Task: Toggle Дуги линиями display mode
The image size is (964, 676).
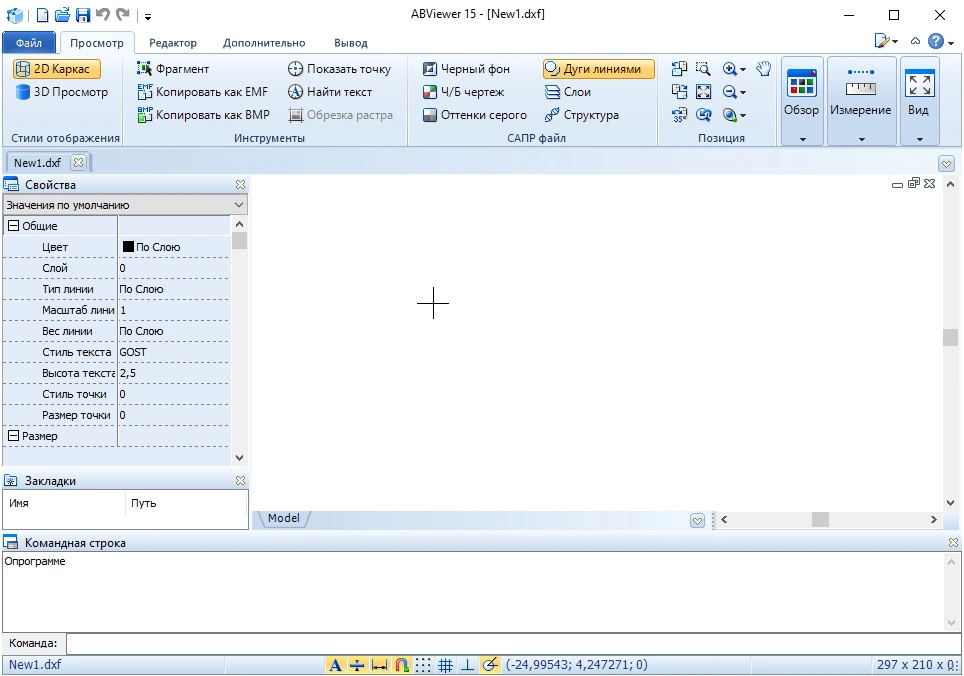Action: point(598,69)
